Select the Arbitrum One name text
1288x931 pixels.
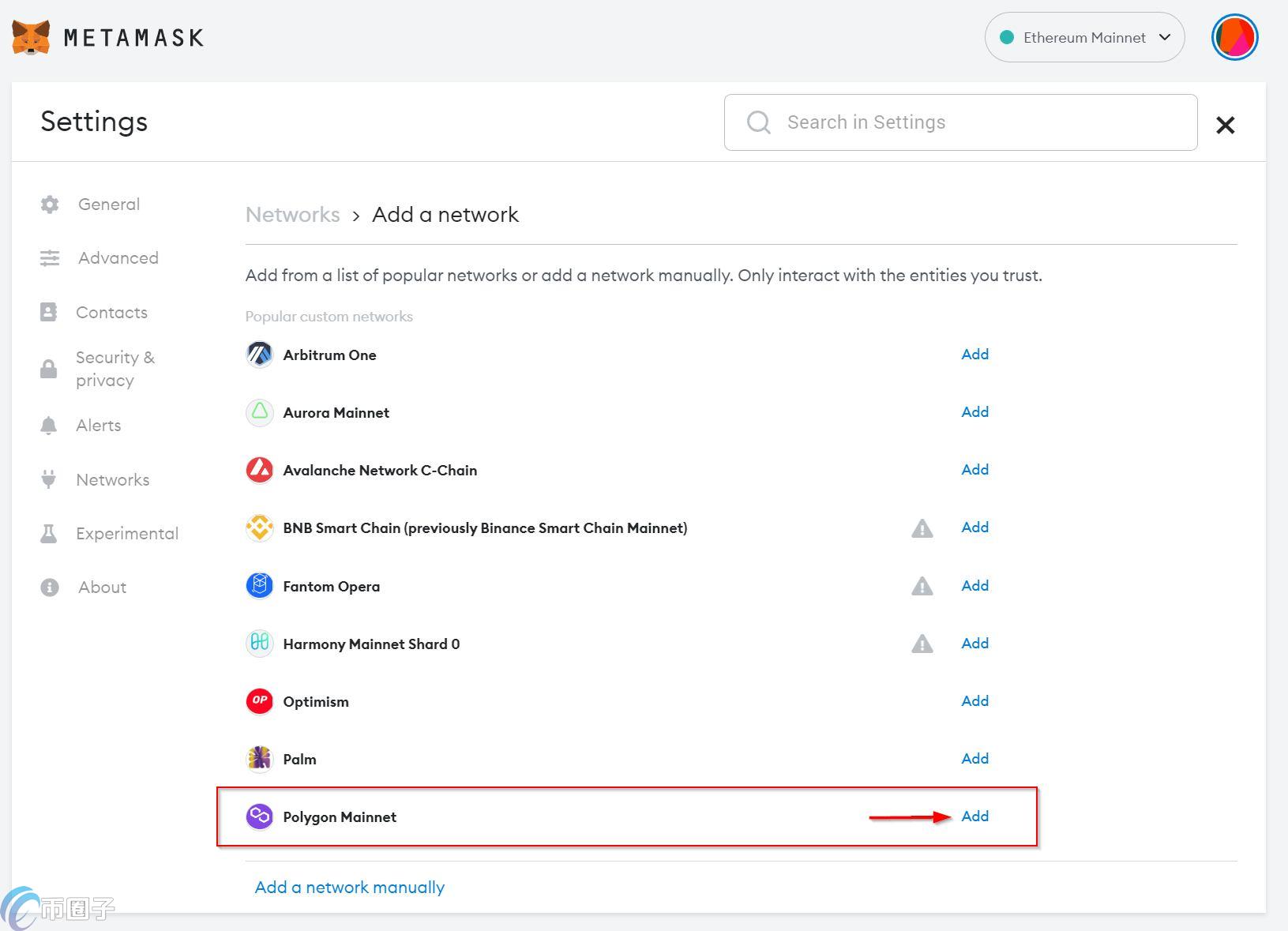point(329,355)
